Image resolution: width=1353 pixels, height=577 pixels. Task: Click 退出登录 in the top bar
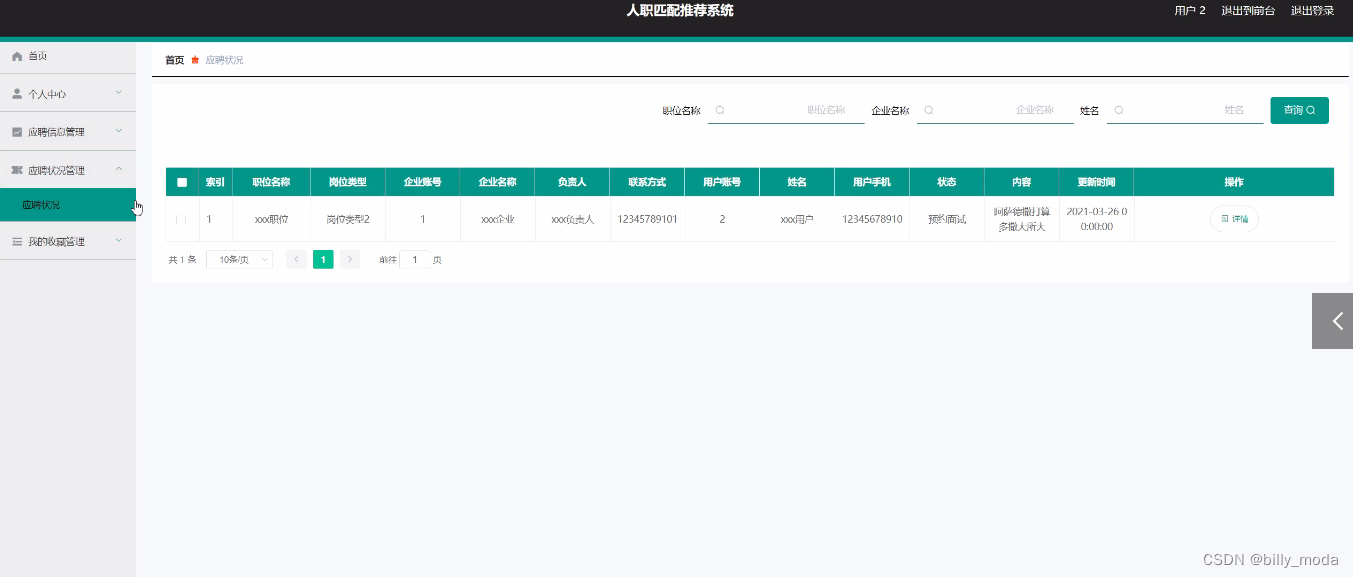click(1313, 11)
